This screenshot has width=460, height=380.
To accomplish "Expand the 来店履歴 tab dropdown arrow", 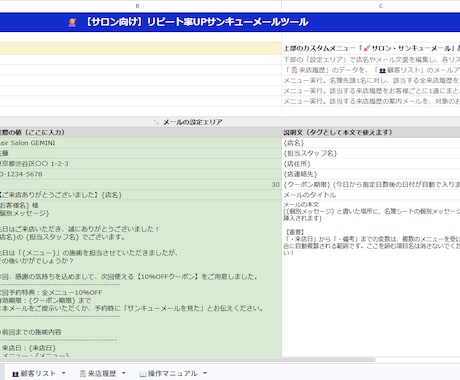I will coord(124,373).
